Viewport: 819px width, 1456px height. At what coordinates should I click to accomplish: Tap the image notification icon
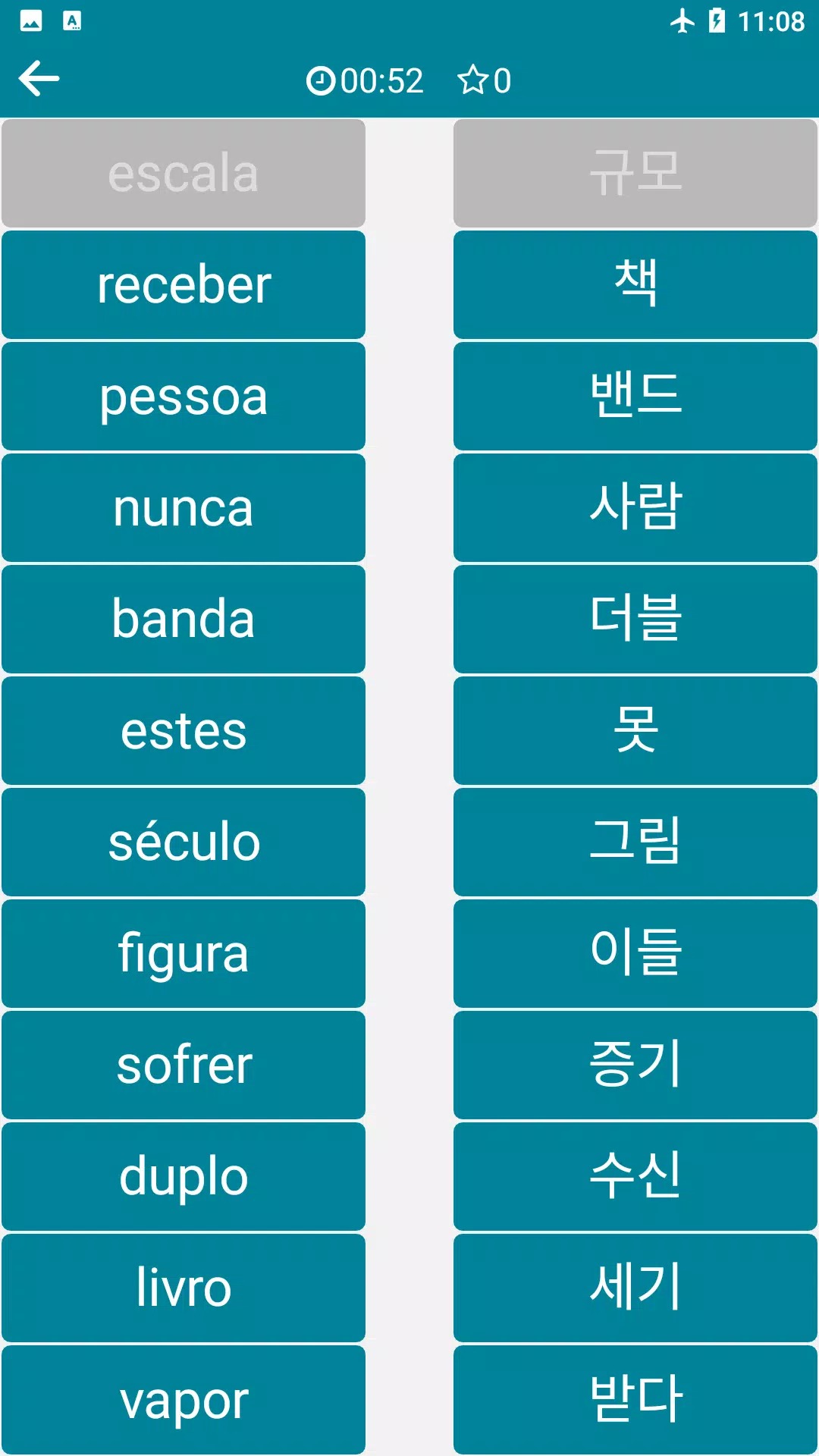tap(31, 21)
